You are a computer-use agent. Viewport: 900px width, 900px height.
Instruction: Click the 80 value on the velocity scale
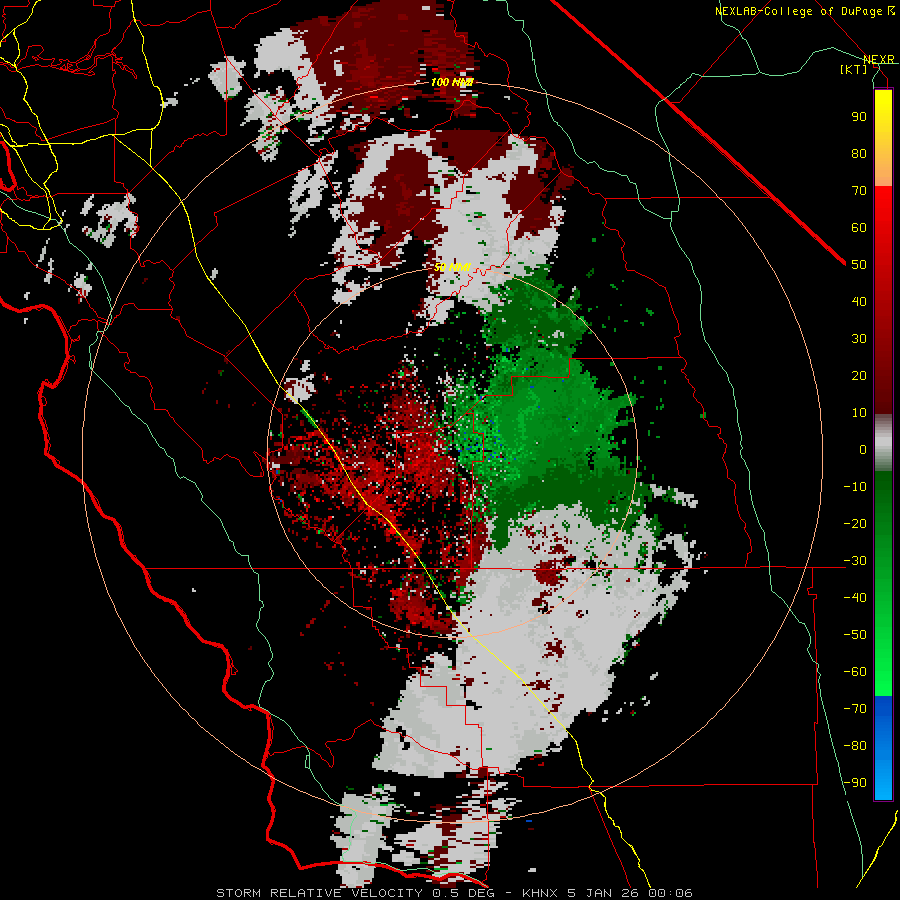pyautogui.click(x=859, y=153)
